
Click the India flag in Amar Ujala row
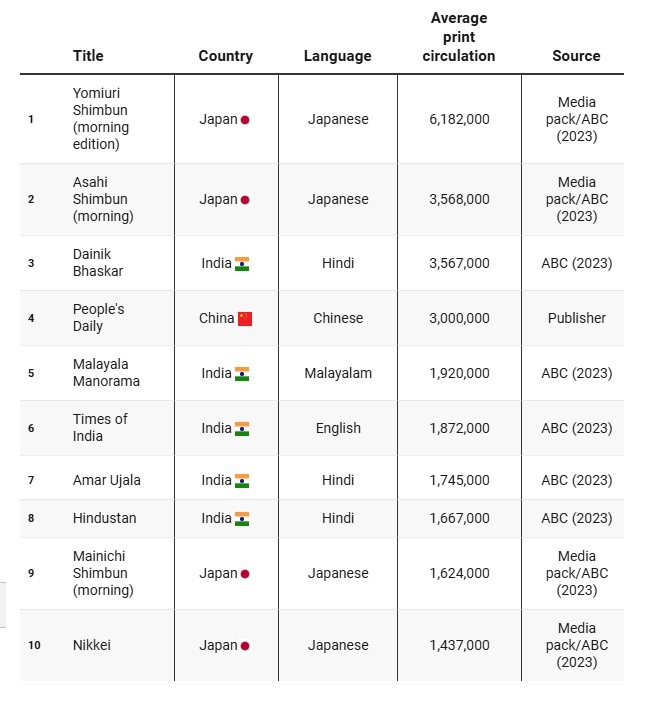(242, 481)
